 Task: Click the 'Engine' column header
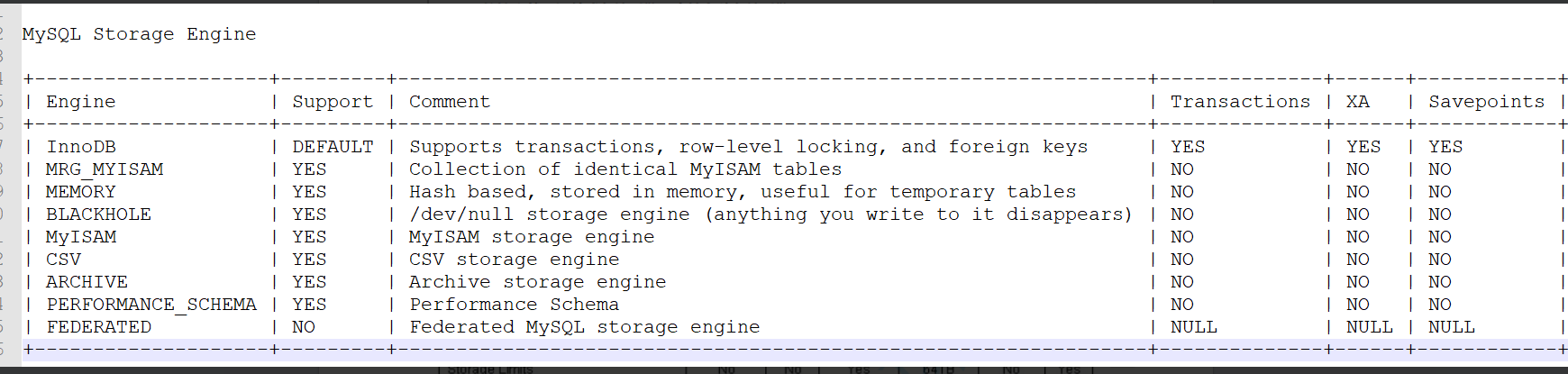point(81,102)
